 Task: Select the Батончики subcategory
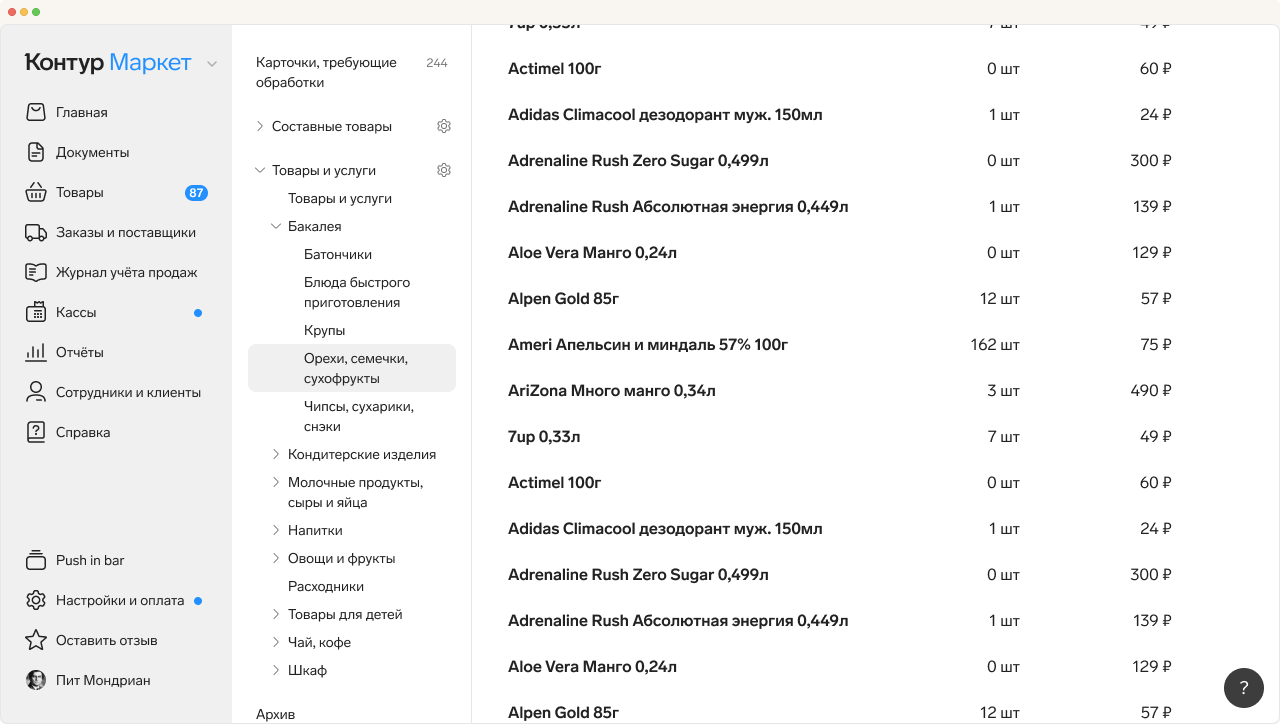338,254
